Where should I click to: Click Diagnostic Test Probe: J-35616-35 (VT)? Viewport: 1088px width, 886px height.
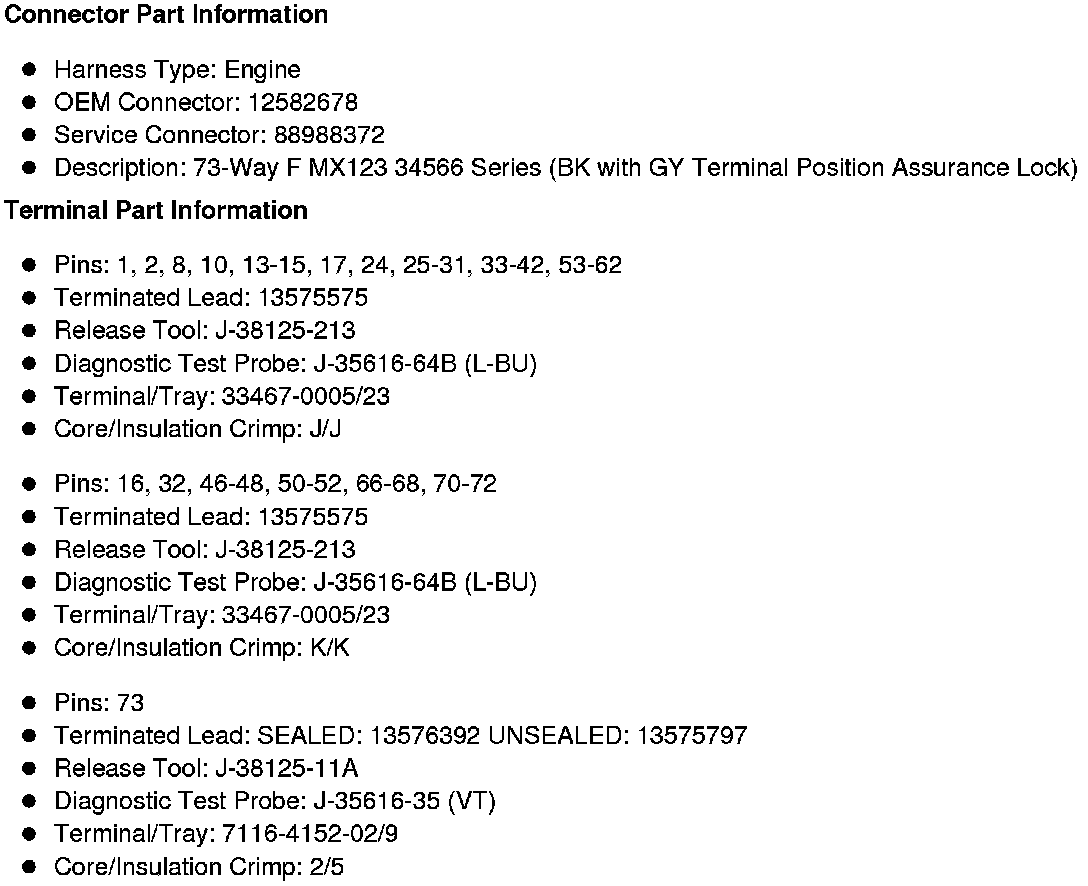(x=275, y=801)
